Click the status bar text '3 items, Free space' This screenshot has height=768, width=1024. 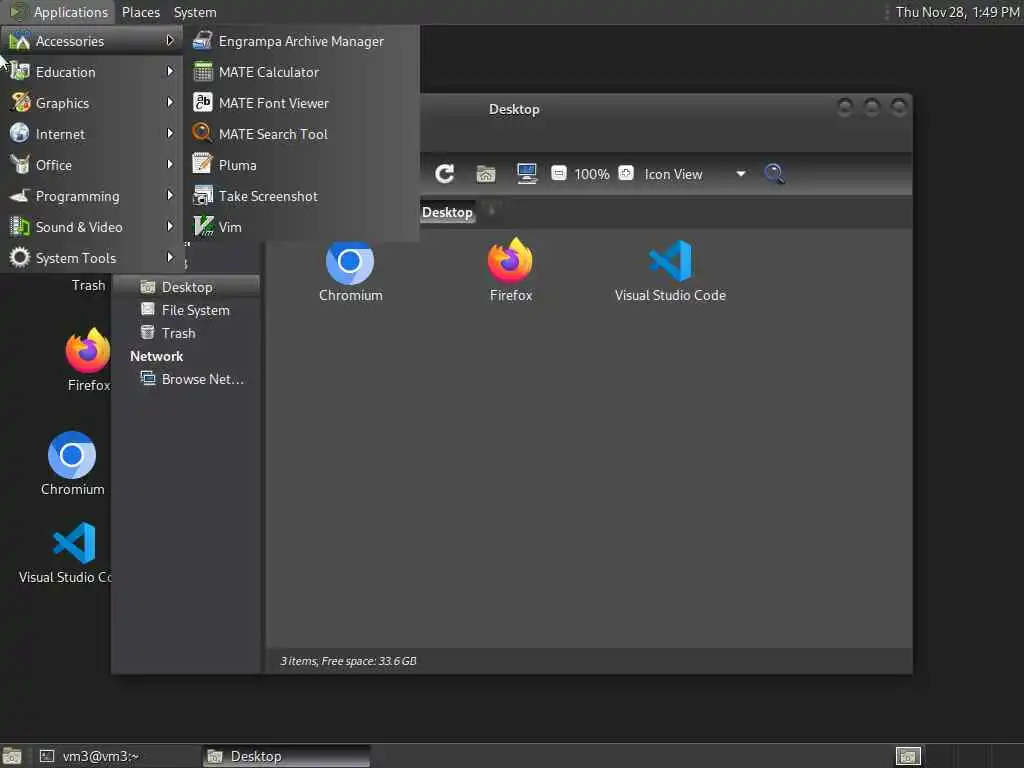tap(348, 661)
